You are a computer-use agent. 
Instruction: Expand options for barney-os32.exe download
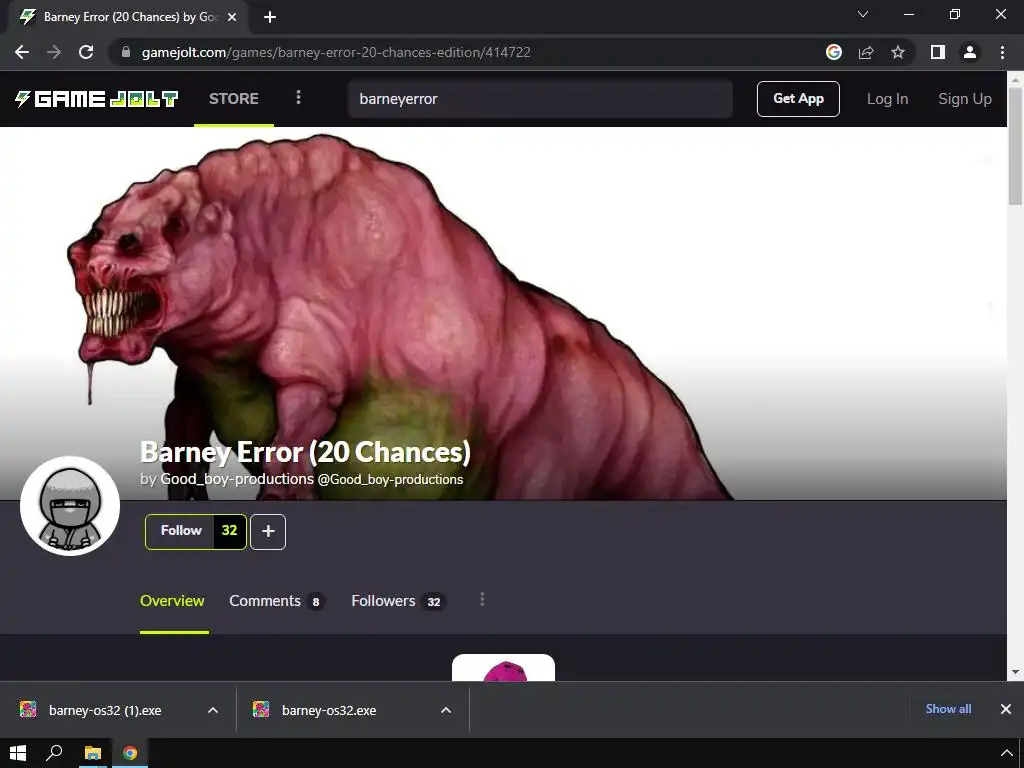446,710
